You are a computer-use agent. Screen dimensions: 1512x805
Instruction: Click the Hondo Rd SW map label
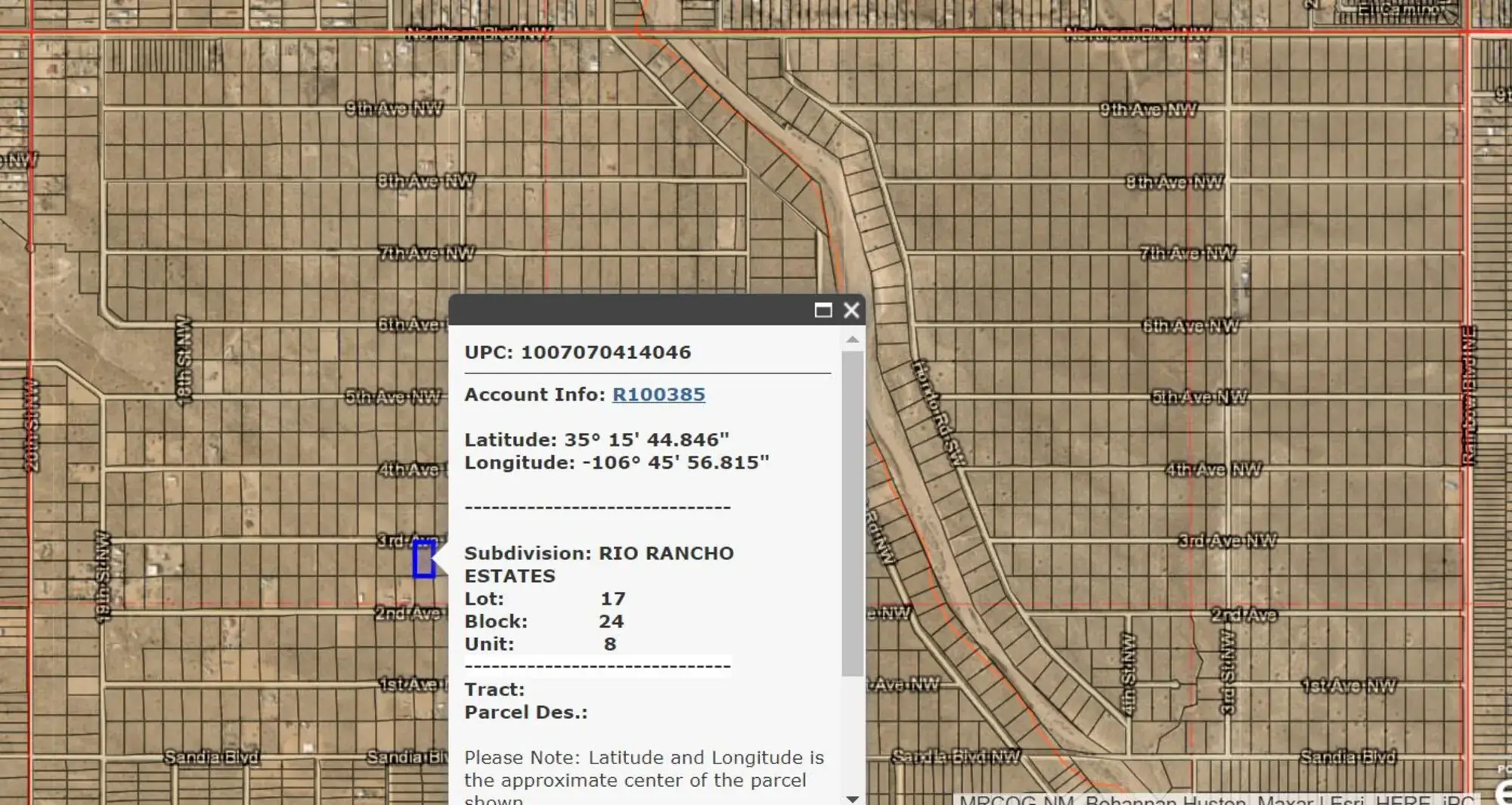point(938,413)
